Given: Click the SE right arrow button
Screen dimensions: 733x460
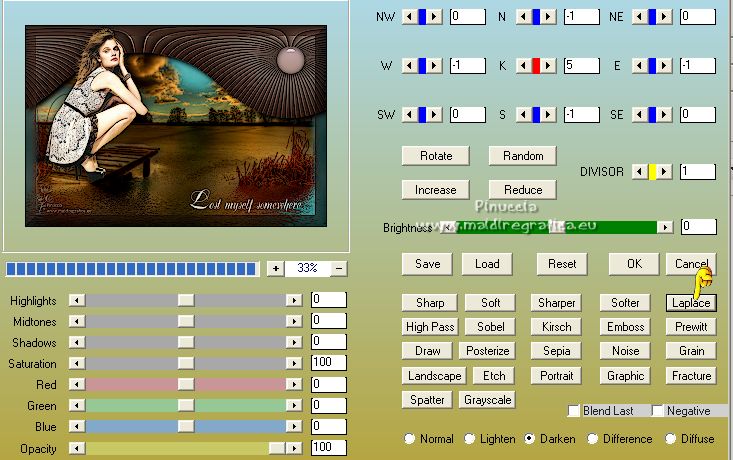Looking at the screenshot, I should pos(664,115).
